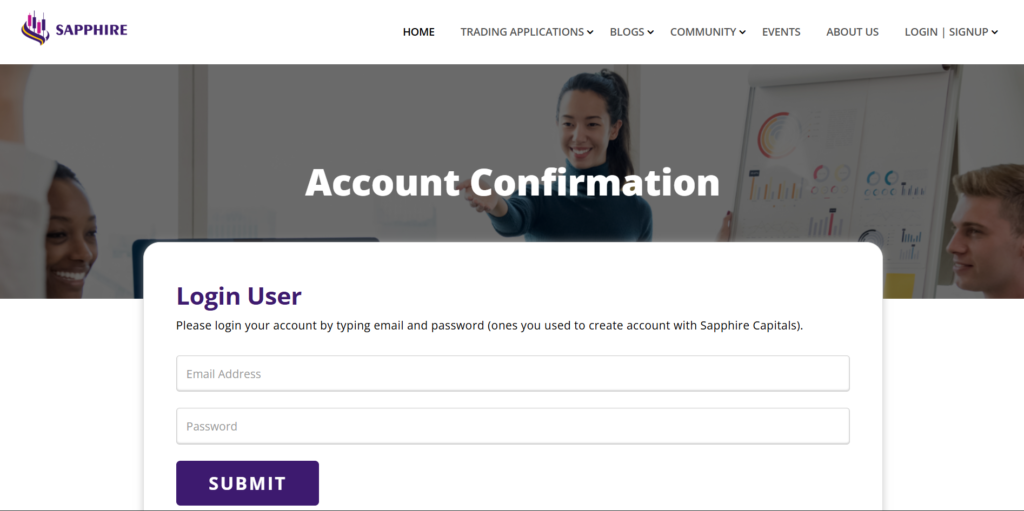Image resolution: width=1024 pixels, height=511 pixels.
Task: Focus the Email Address input field
Action: tap(513, 374)
